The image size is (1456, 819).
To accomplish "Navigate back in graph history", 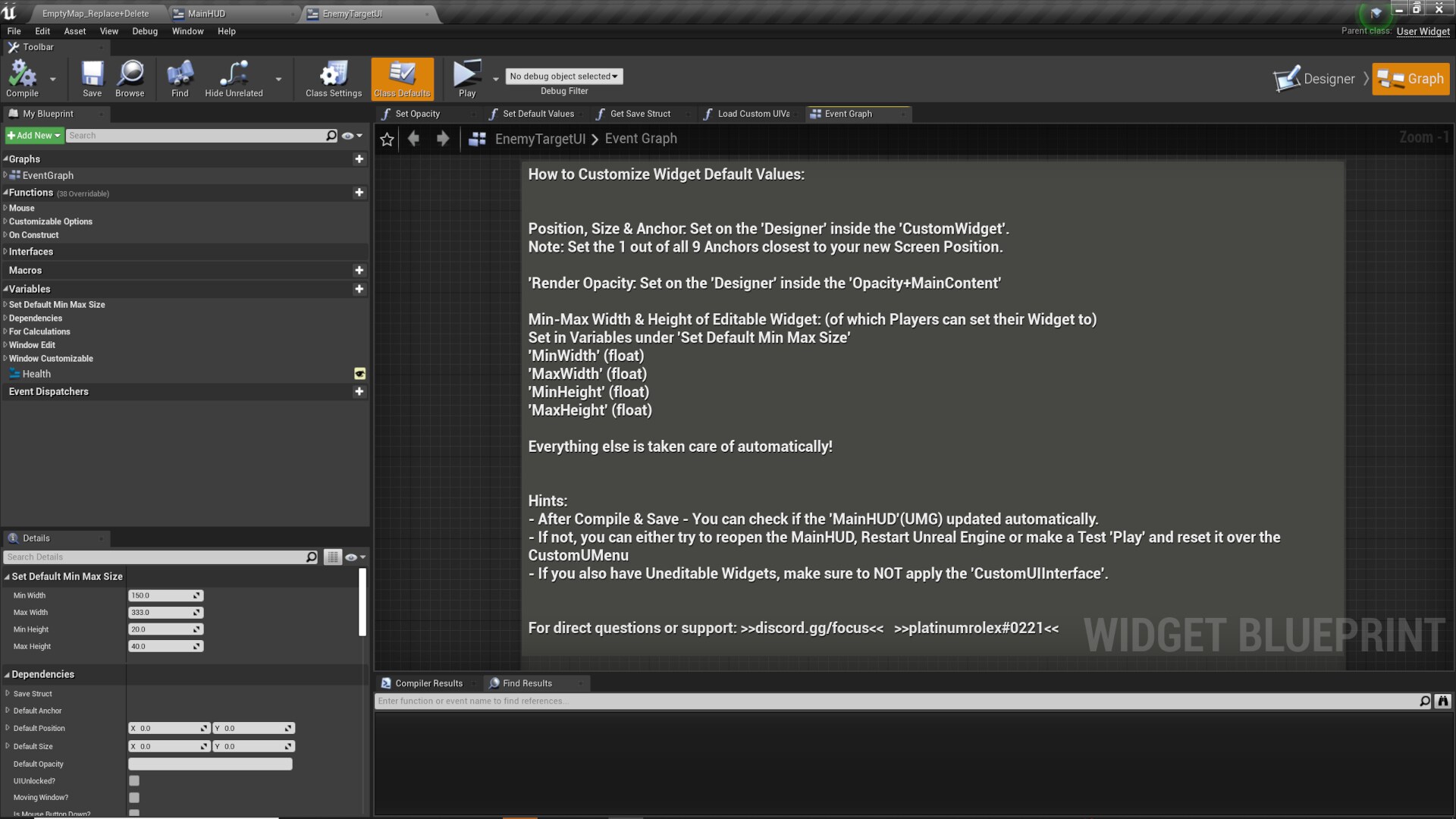I will 414,139.
